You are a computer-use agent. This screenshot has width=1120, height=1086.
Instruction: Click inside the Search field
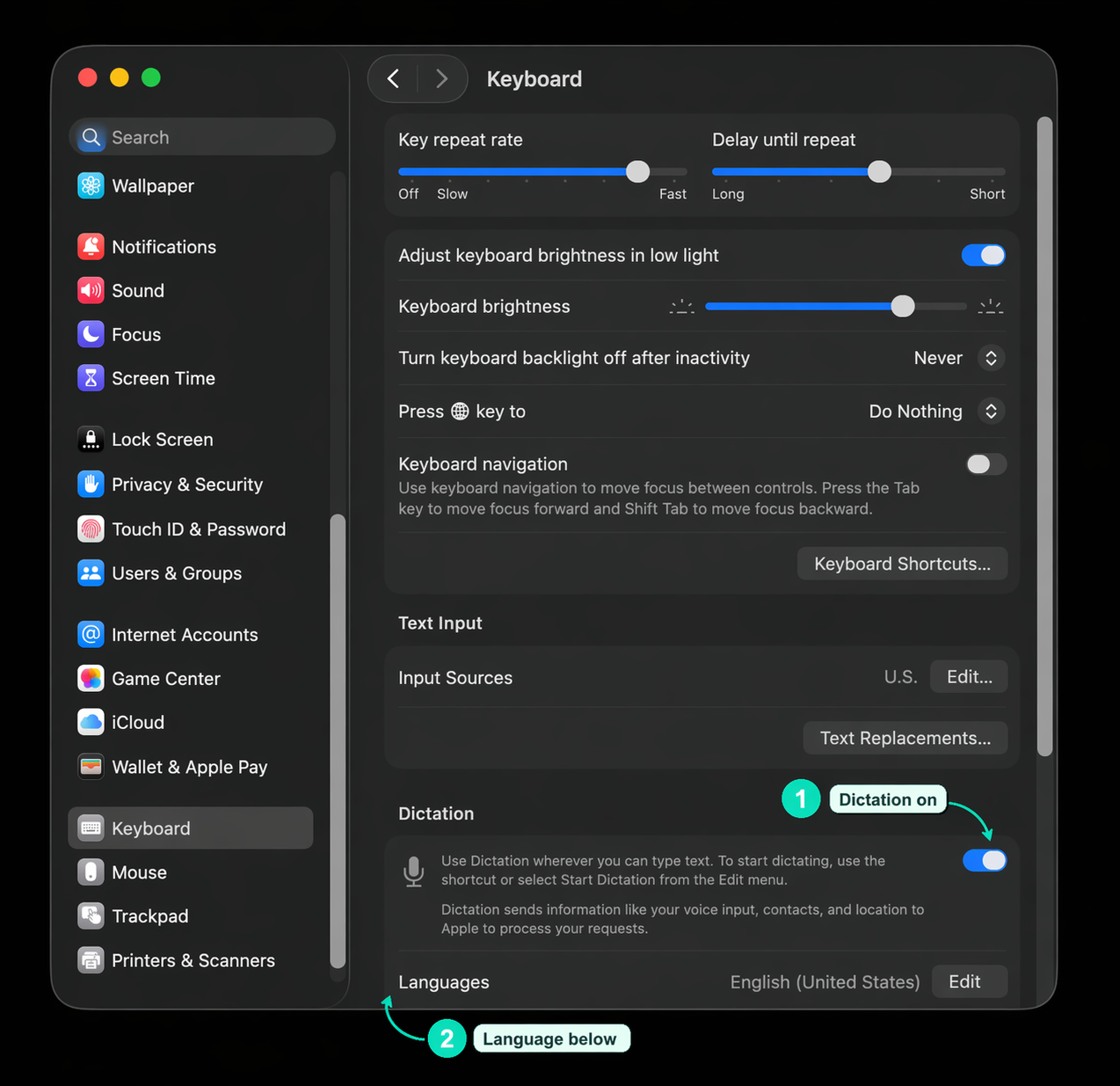coord(201,136)
